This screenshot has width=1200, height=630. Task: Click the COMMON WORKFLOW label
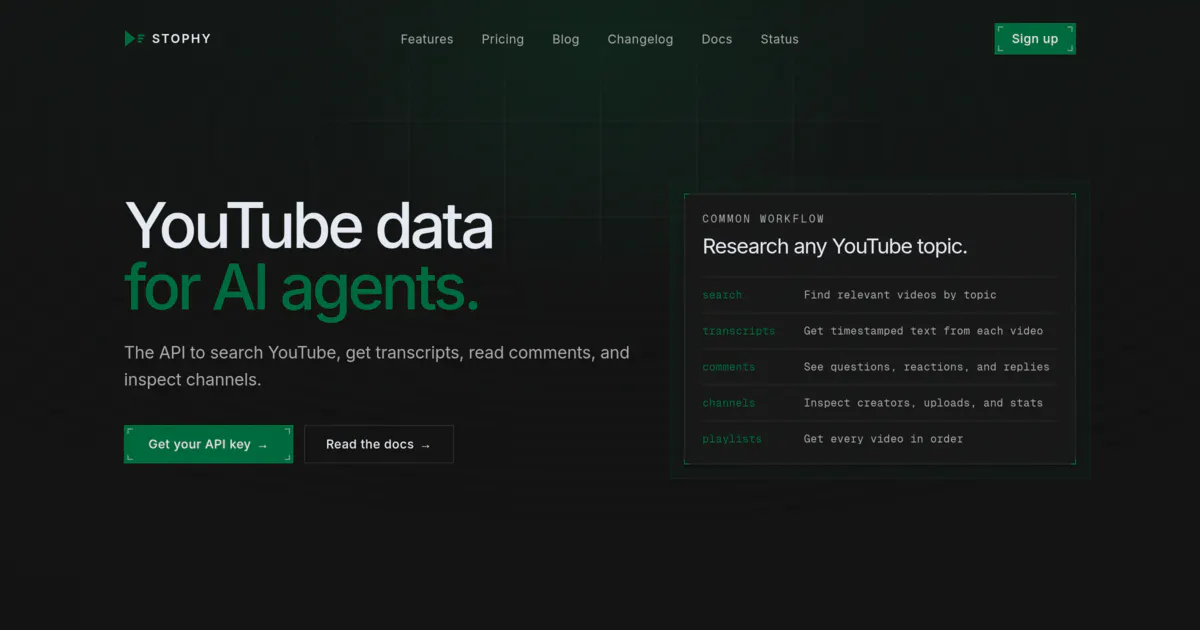763,219
